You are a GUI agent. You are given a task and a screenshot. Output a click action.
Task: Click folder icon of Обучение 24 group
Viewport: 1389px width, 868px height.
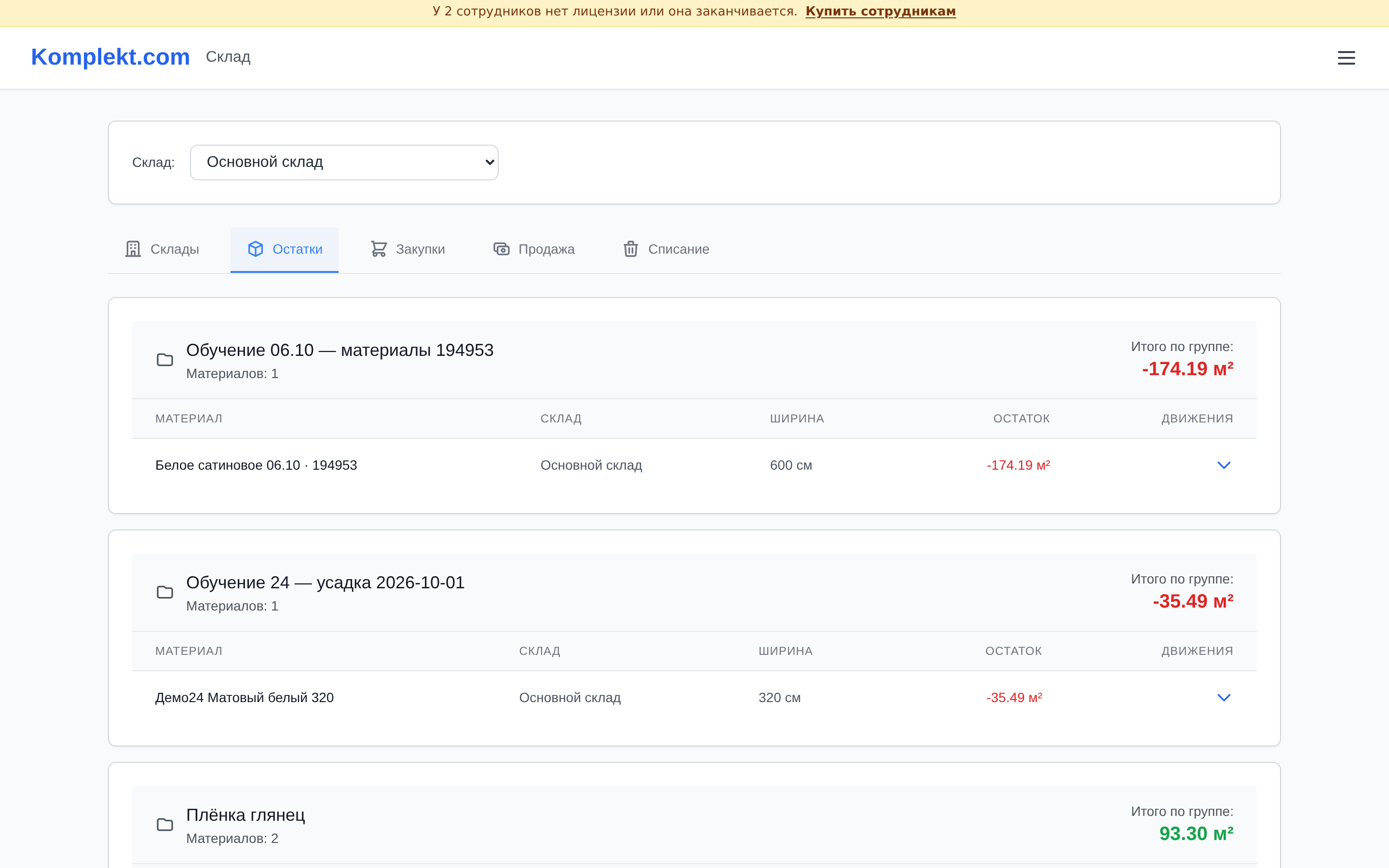click(165, 593)
